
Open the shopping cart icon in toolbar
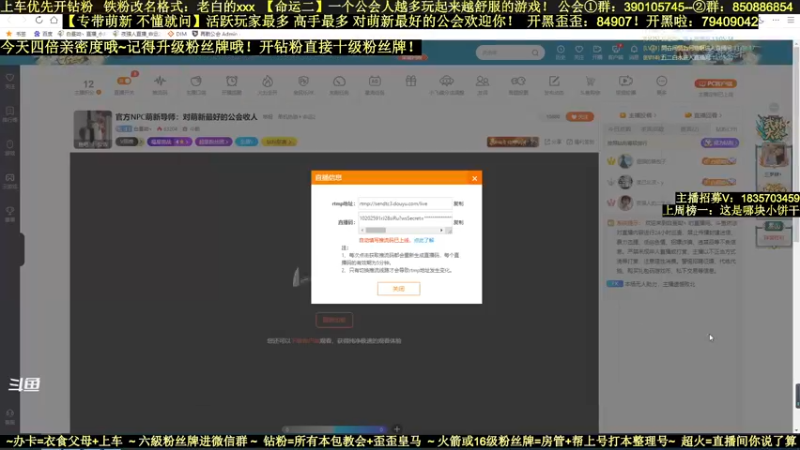pyautogui.click(x=590, y=81)
